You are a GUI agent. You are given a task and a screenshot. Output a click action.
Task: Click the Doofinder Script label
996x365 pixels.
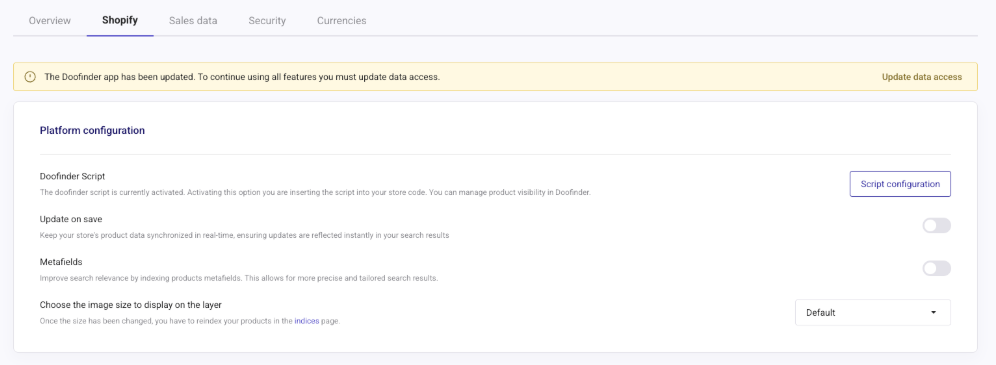[71, 176]
